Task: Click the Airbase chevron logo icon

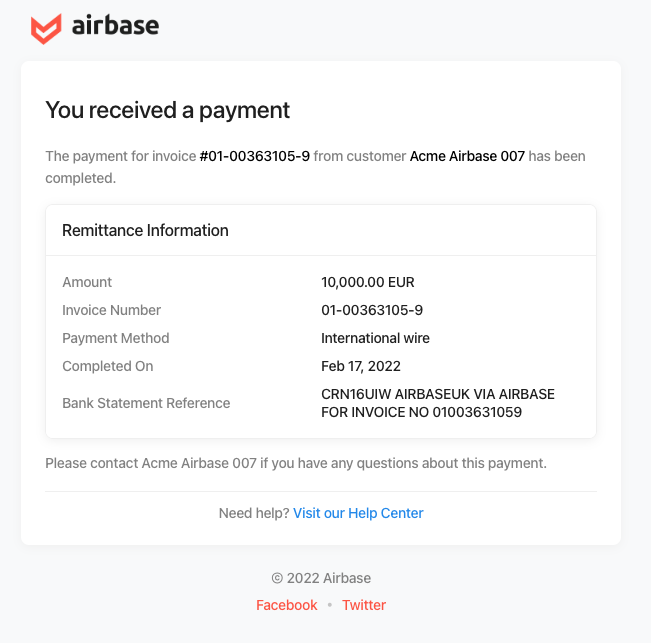Action: point(46,29)
